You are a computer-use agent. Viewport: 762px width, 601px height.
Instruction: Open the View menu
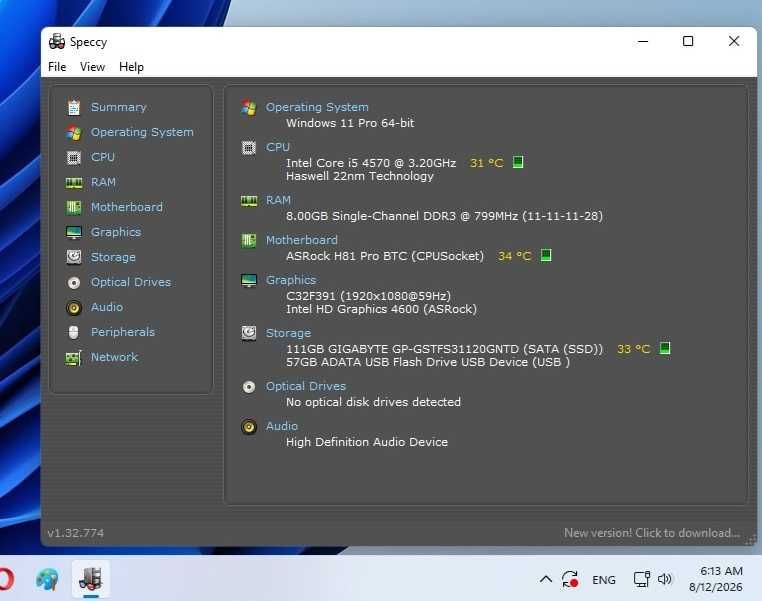(x=92, y=67)
